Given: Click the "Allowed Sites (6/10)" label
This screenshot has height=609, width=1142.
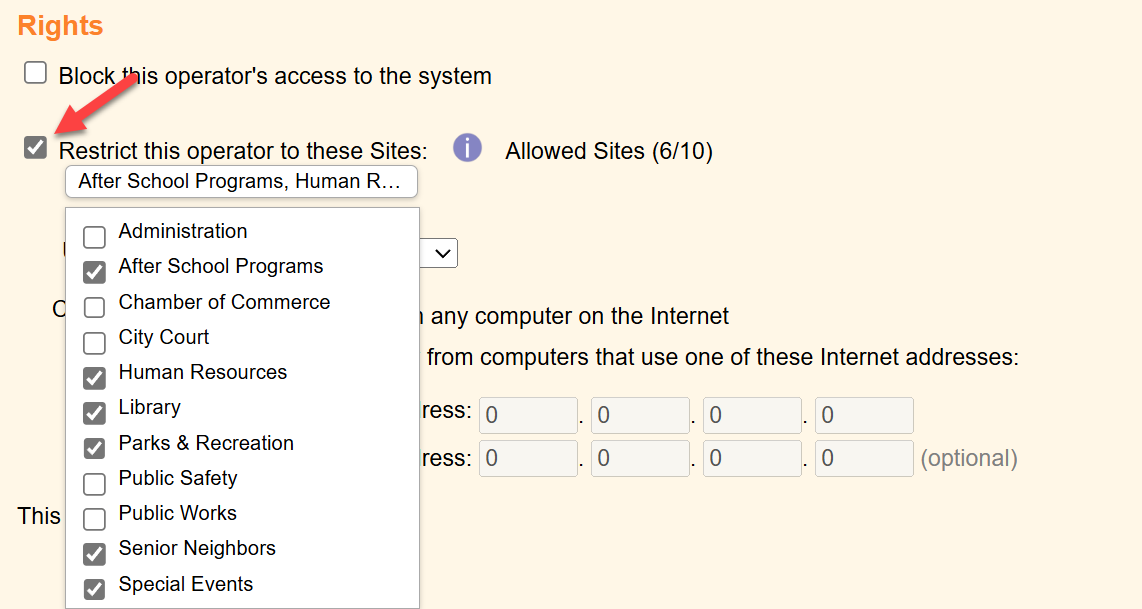Looking at the screenshot, I should click(608, 151).
